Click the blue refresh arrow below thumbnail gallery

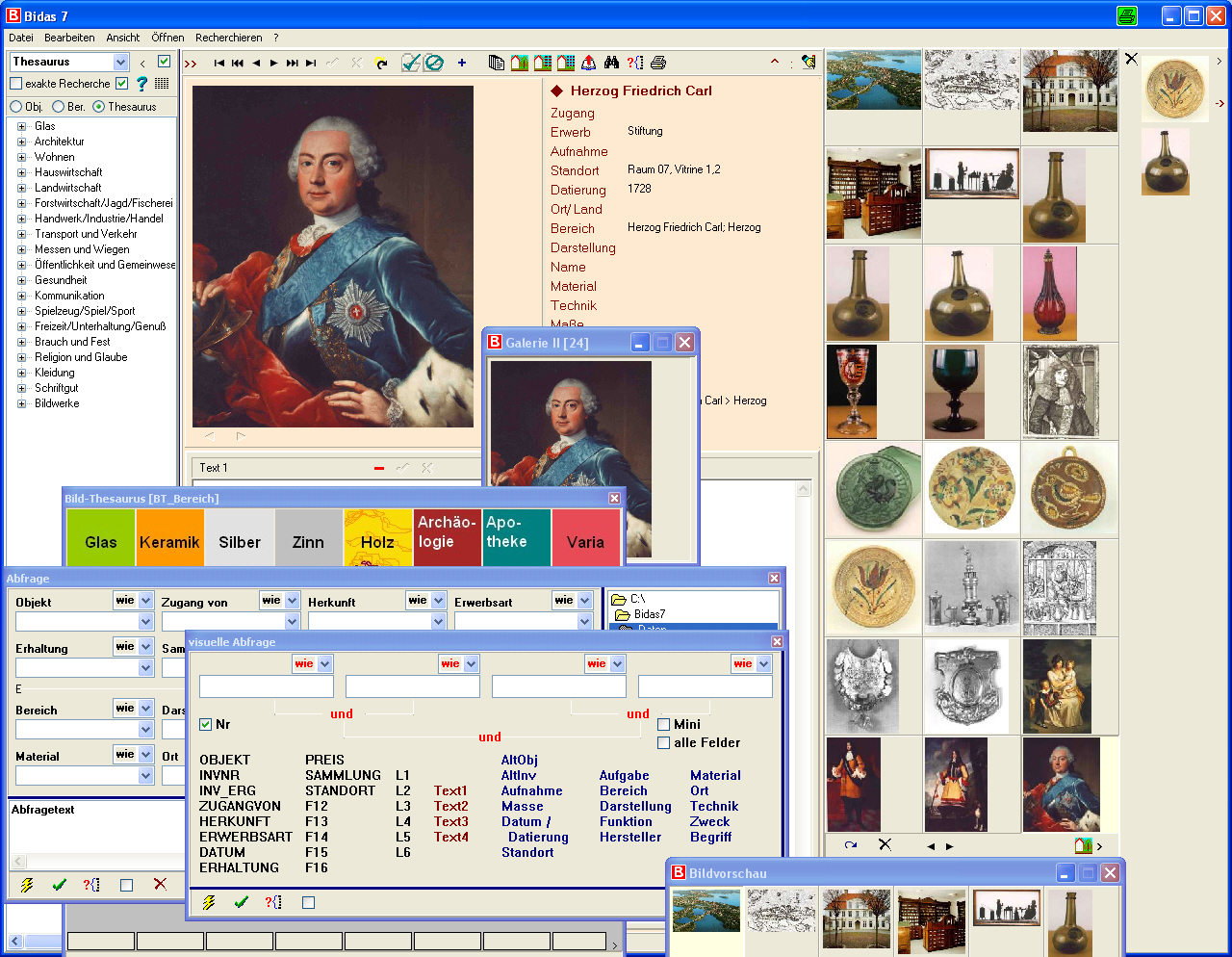click(x=851, y=845)
